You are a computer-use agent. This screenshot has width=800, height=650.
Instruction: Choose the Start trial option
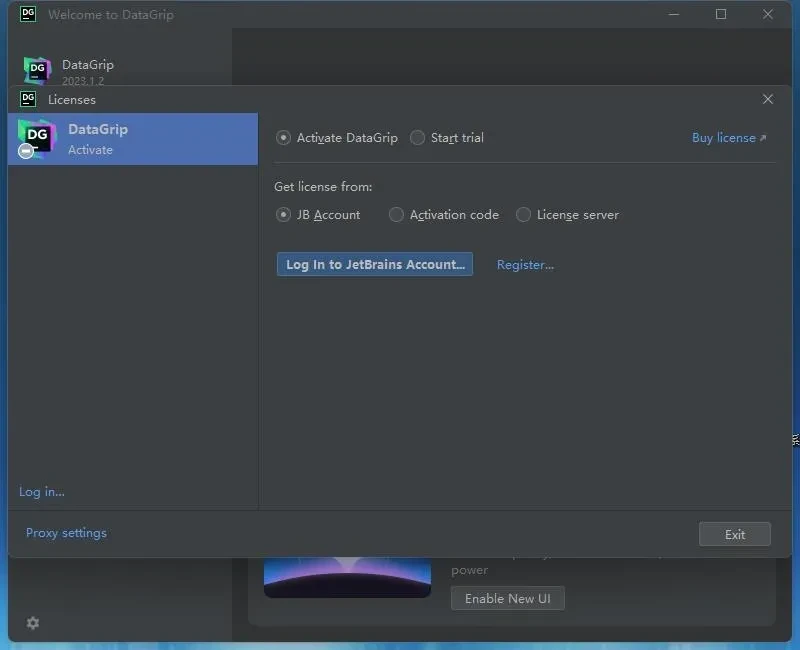418,138
